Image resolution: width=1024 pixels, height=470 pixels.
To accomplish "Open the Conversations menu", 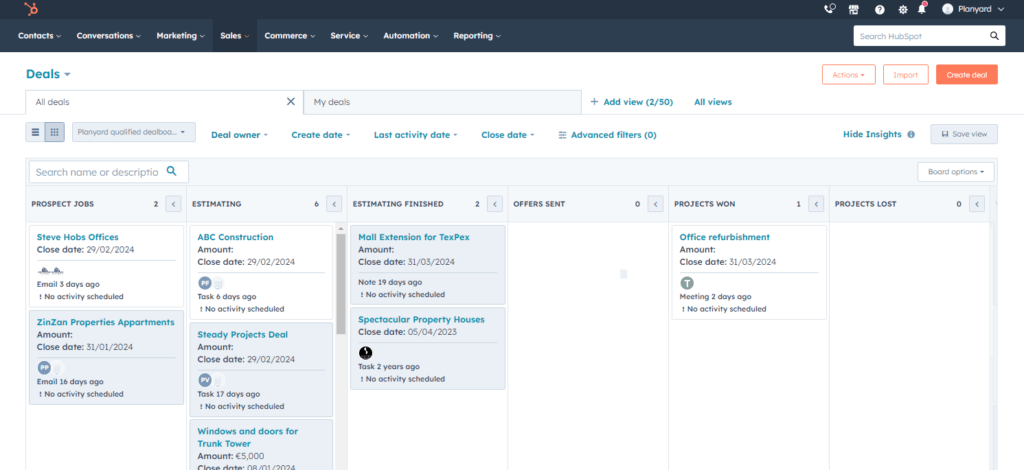I will (108, 36).
